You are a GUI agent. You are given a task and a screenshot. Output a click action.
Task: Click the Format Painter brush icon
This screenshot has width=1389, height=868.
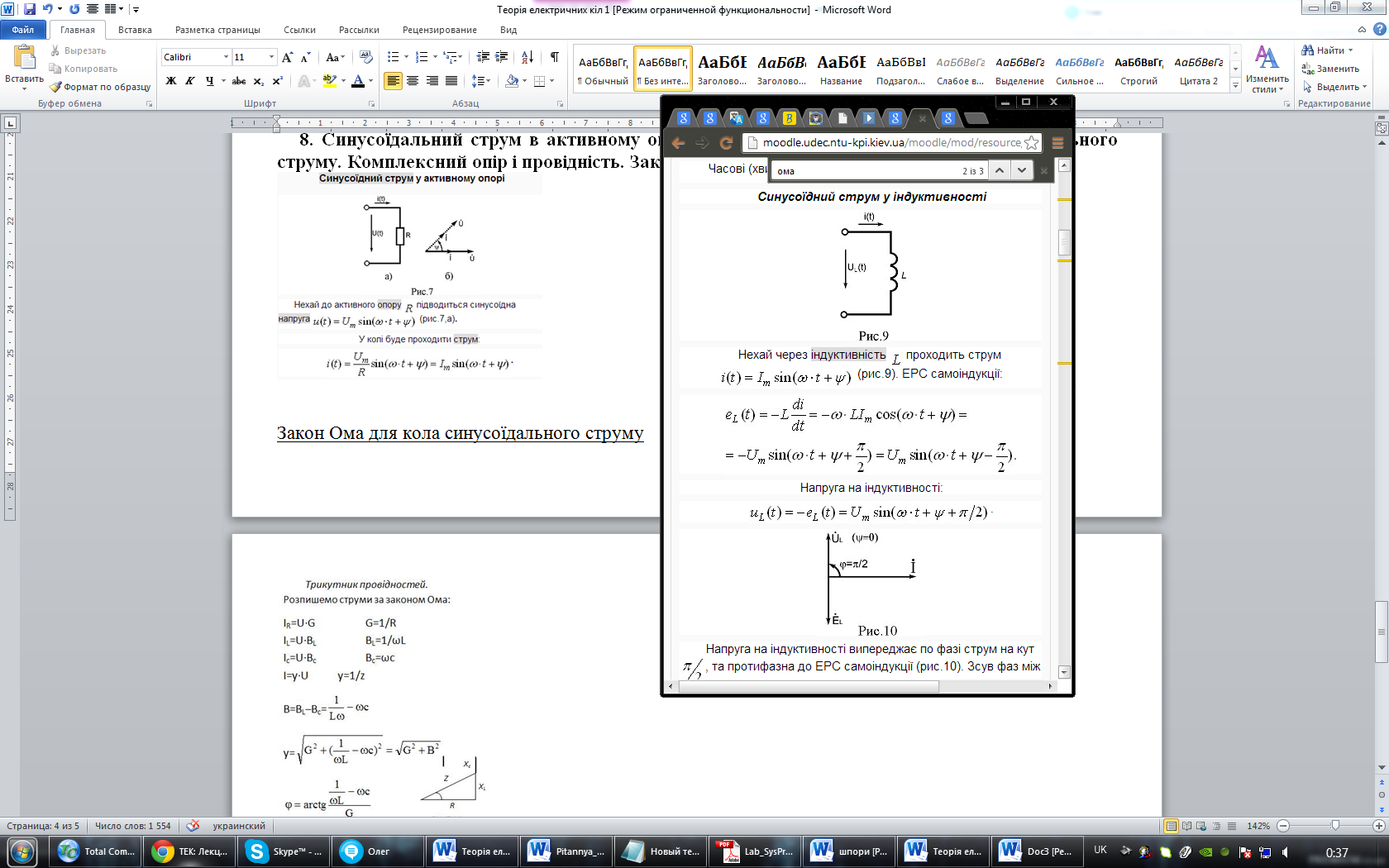[x=55, y=87]
